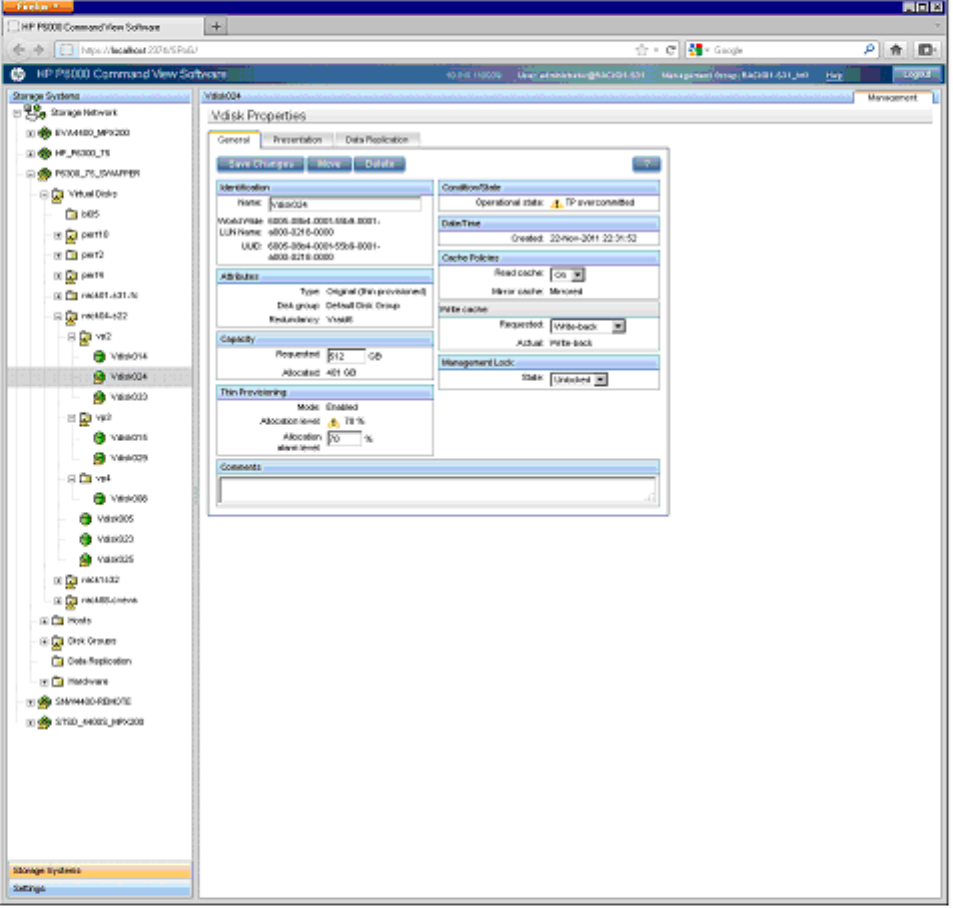953x908 pixels.
Task: Click the EVA4400_MPX200 storage system icon
Action: point(44,133)
